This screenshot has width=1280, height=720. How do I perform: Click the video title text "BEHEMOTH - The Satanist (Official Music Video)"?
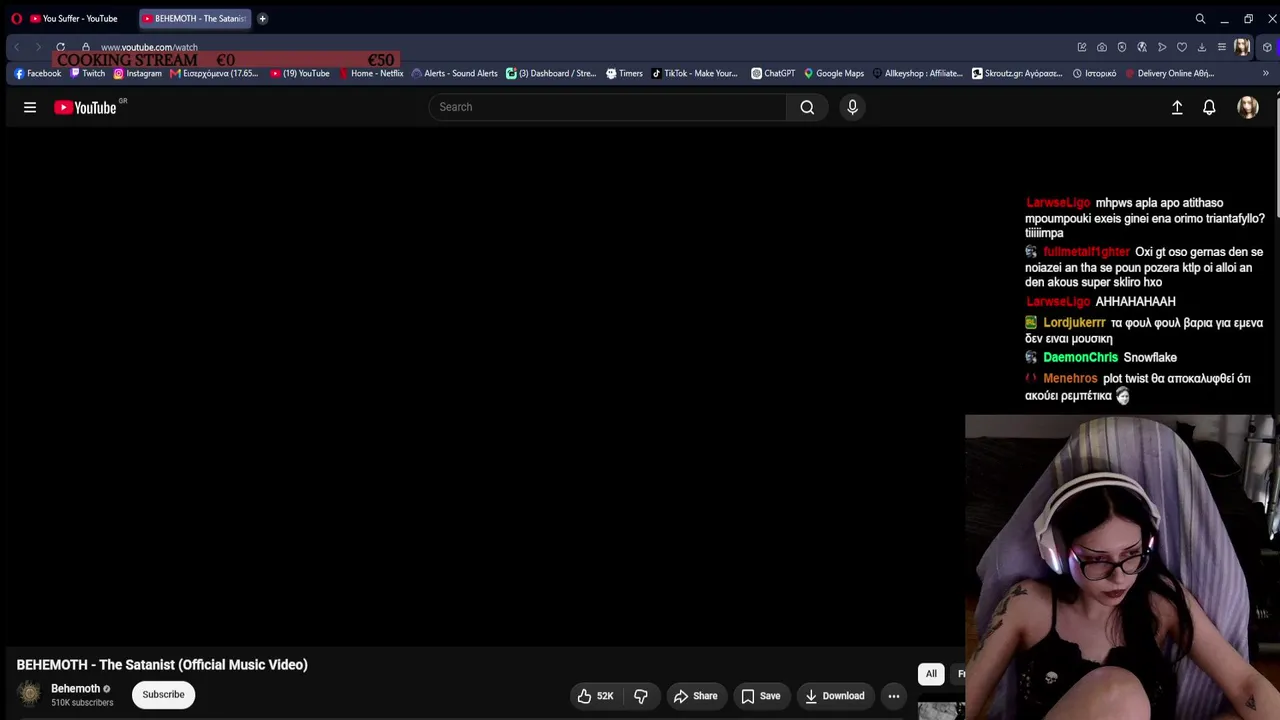pos(162,665)
